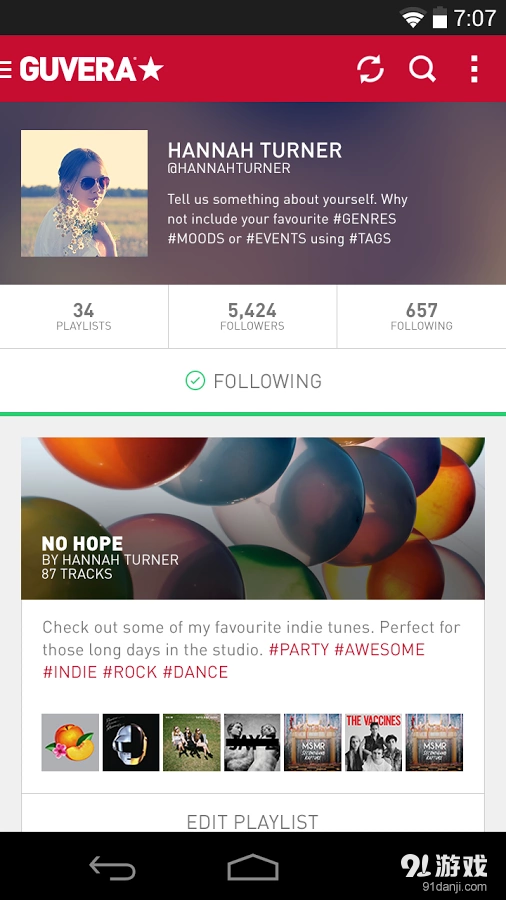The height and width of the screenshot is (900, 506).
Task: View the 5,424 Followers tab
Action: 252,317
